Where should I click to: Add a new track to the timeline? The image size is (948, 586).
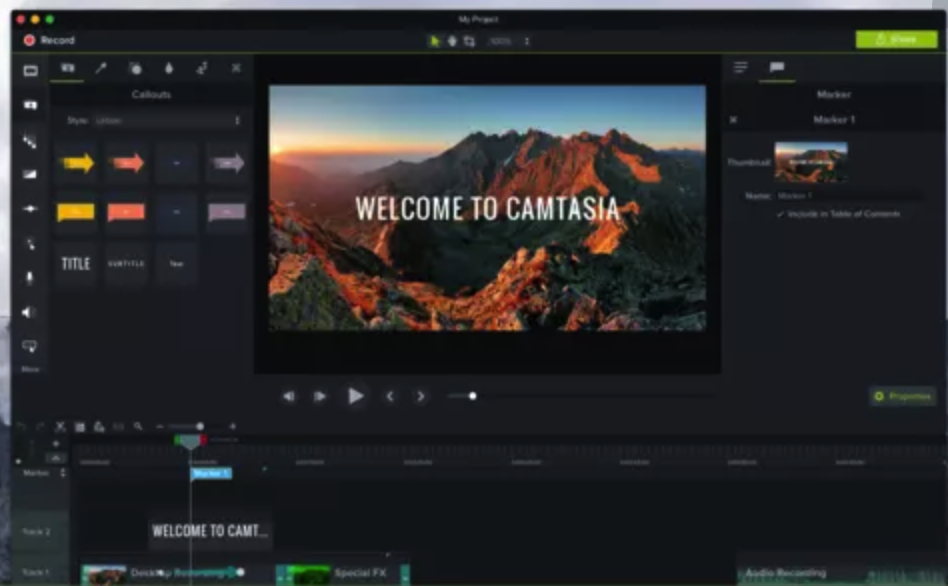coord(56,444)
